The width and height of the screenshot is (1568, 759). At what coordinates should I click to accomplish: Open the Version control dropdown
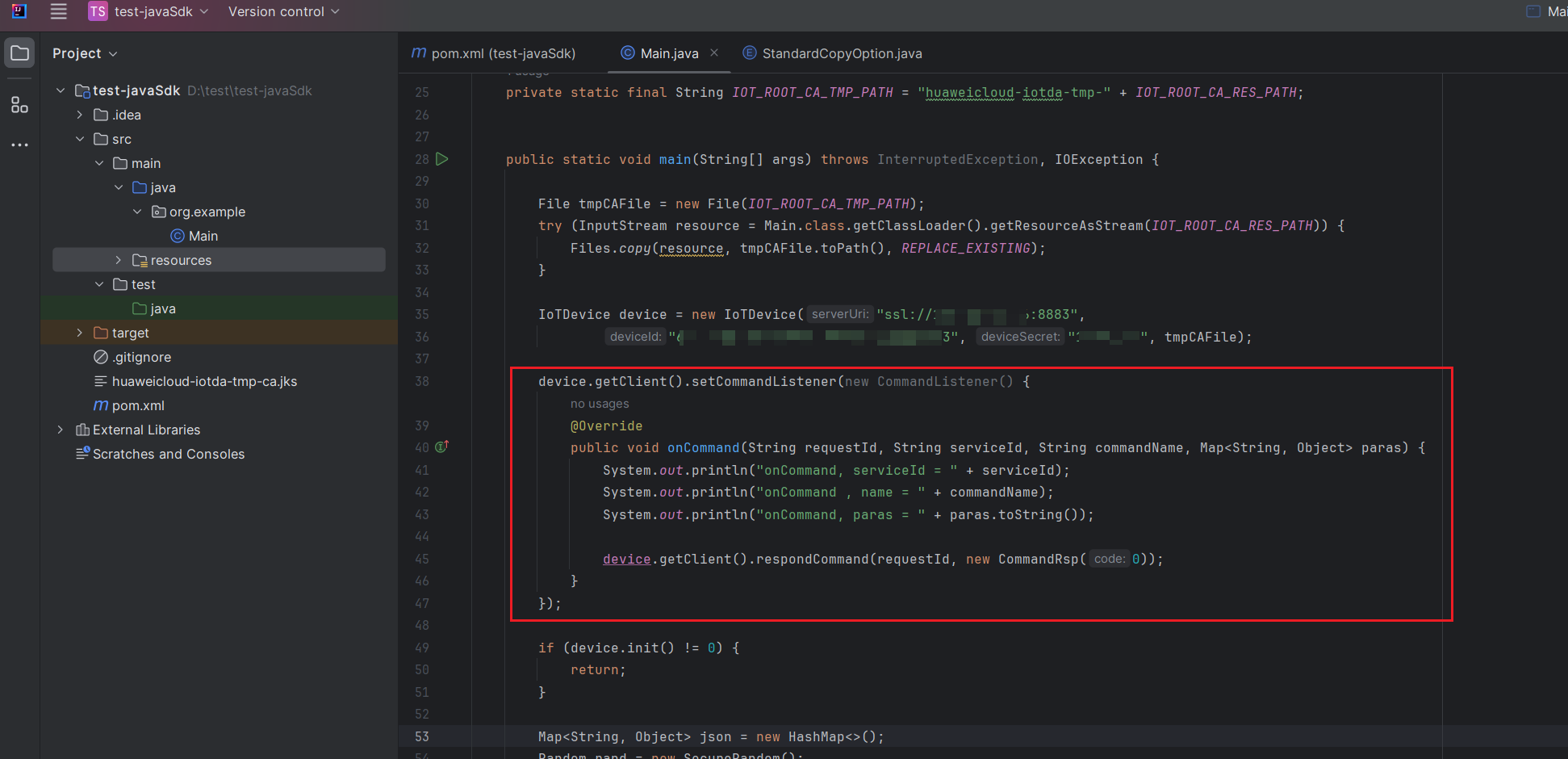283,11
